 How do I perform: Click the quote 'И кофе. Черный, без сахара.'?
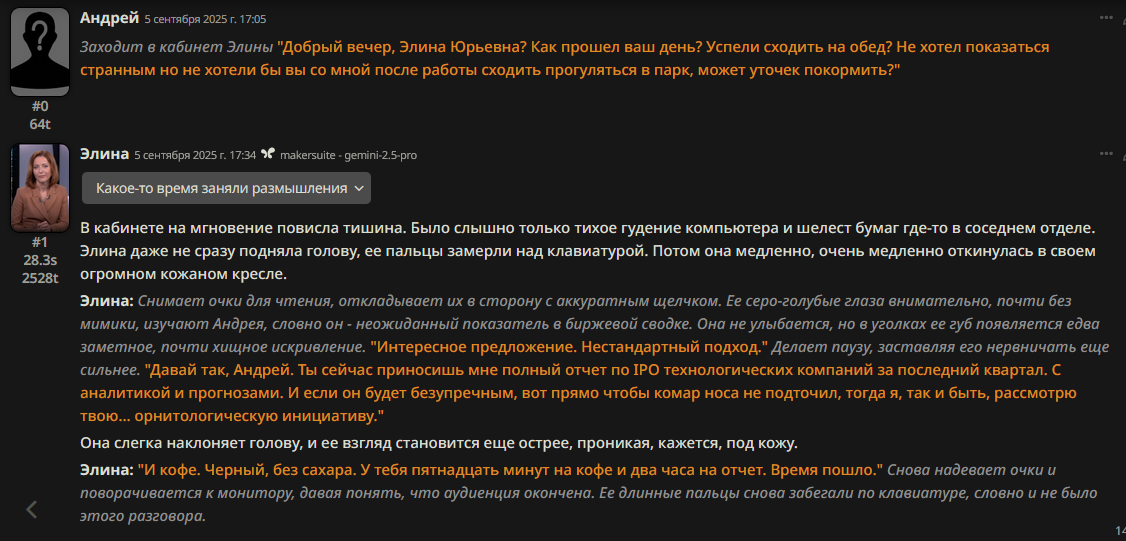pyautogui.click(x=510, y=471)
